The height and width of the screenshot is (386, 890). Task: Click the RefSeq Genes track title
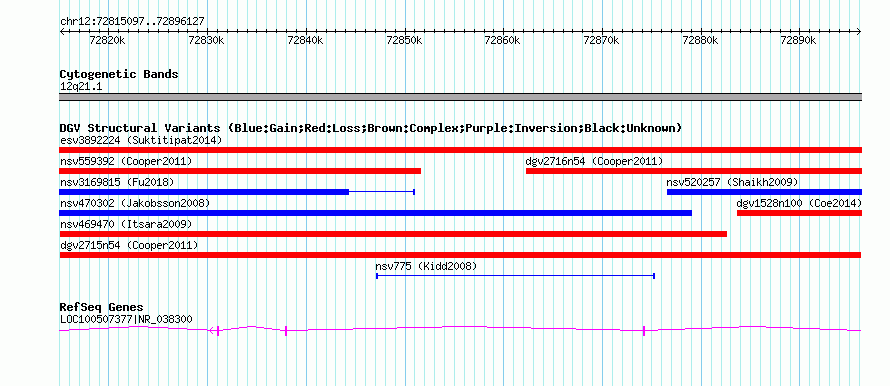point(101,308)
